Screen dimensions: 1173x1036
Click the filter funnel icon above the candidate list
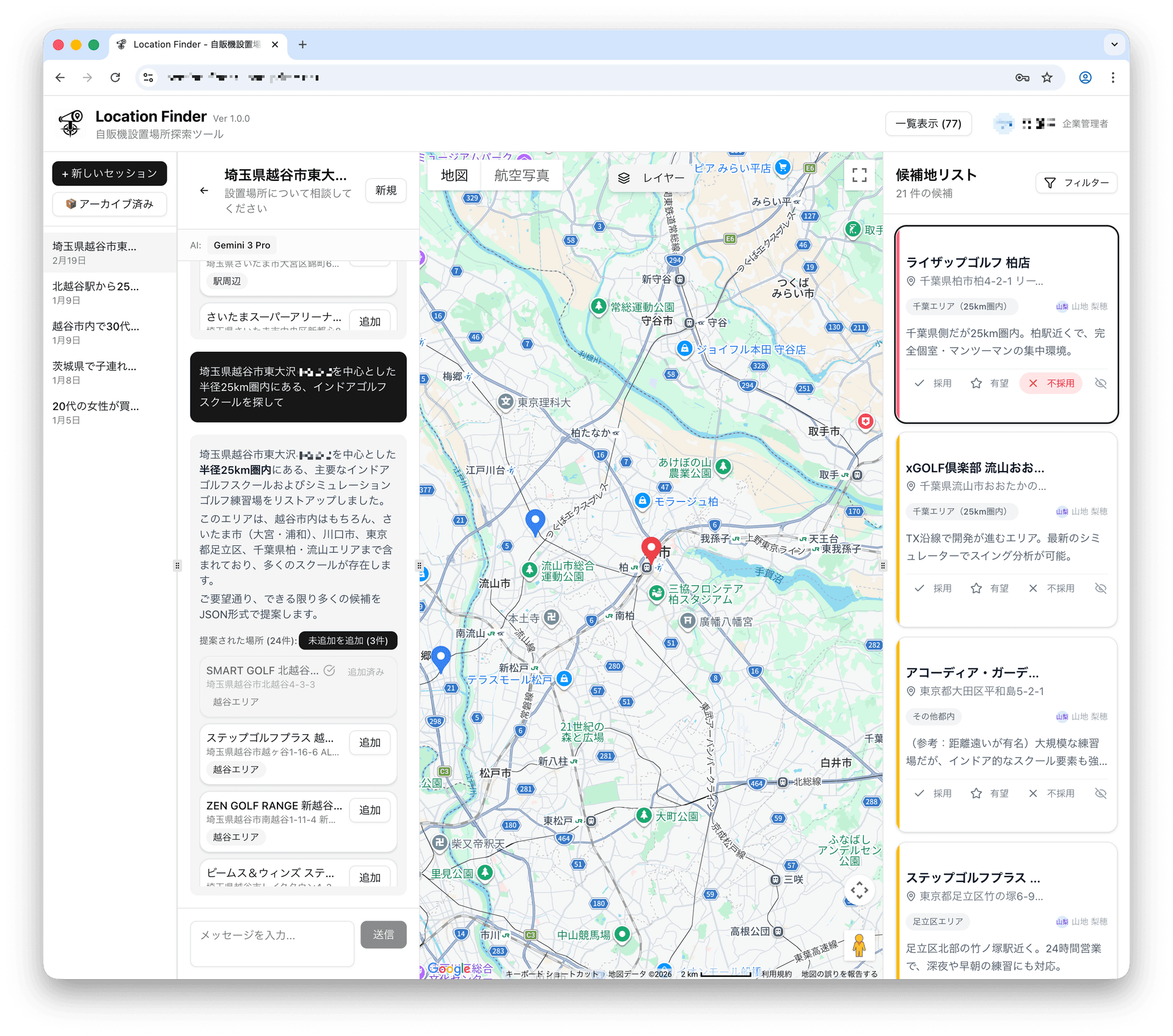coord(1050,183)
